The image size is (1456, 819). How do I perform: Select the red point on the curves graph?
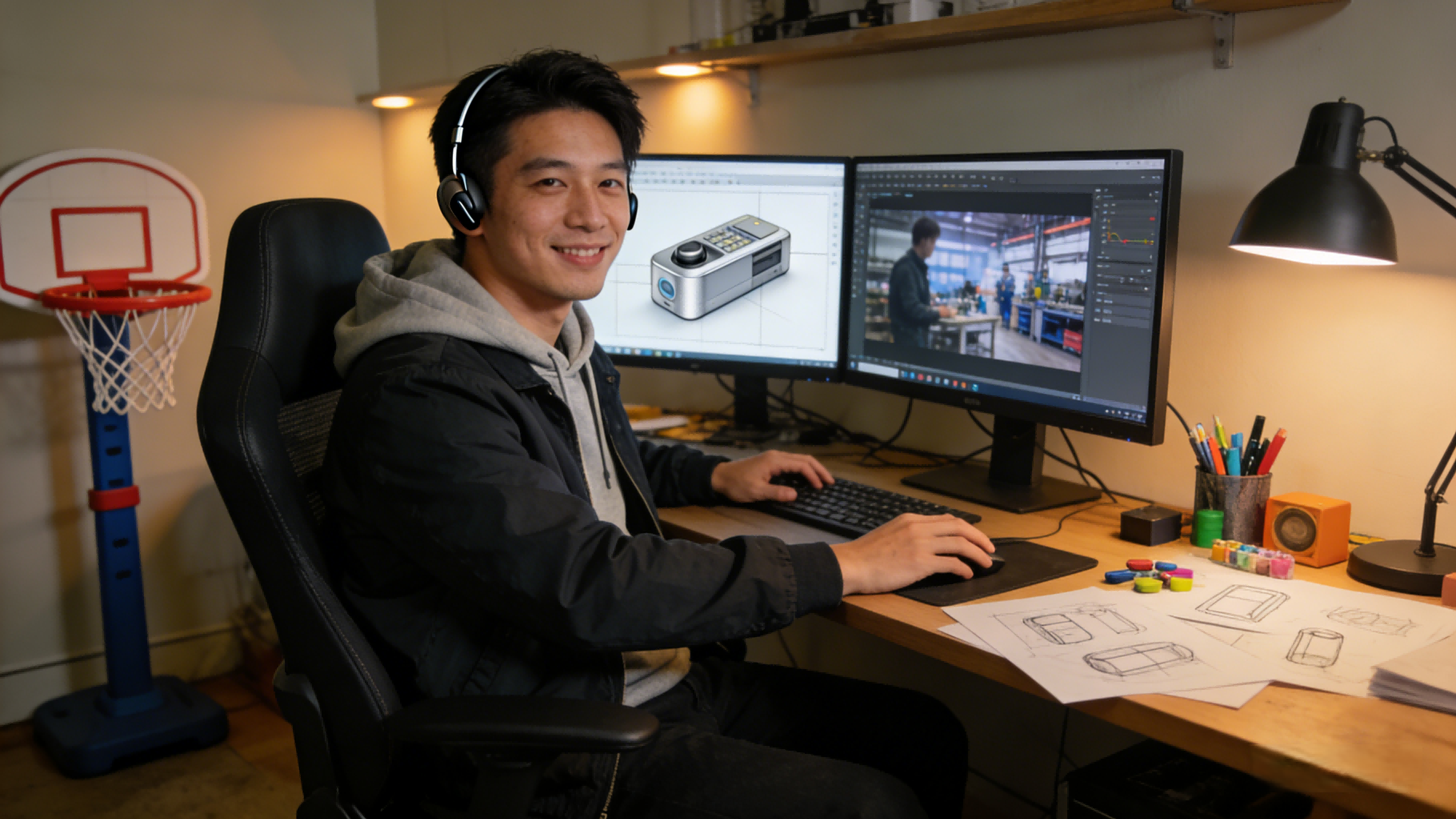(1125, 242)
